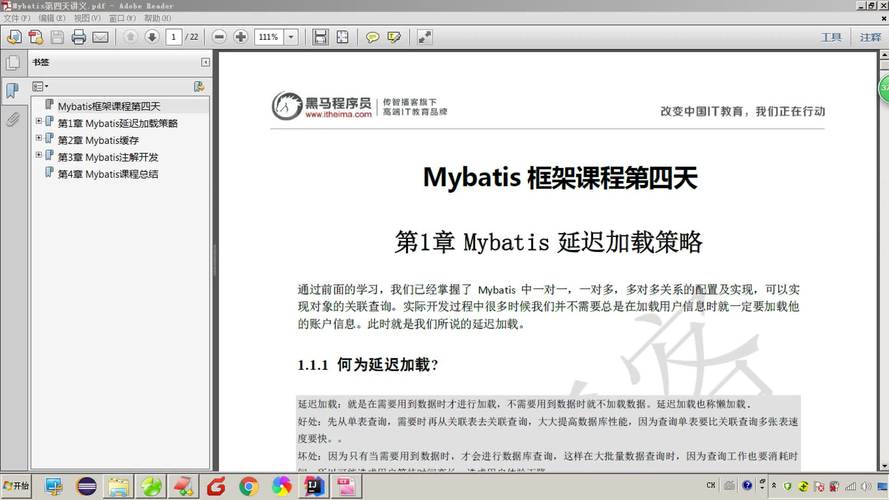
Task: Click the fit one full page icon
Action: click(342, 37)
